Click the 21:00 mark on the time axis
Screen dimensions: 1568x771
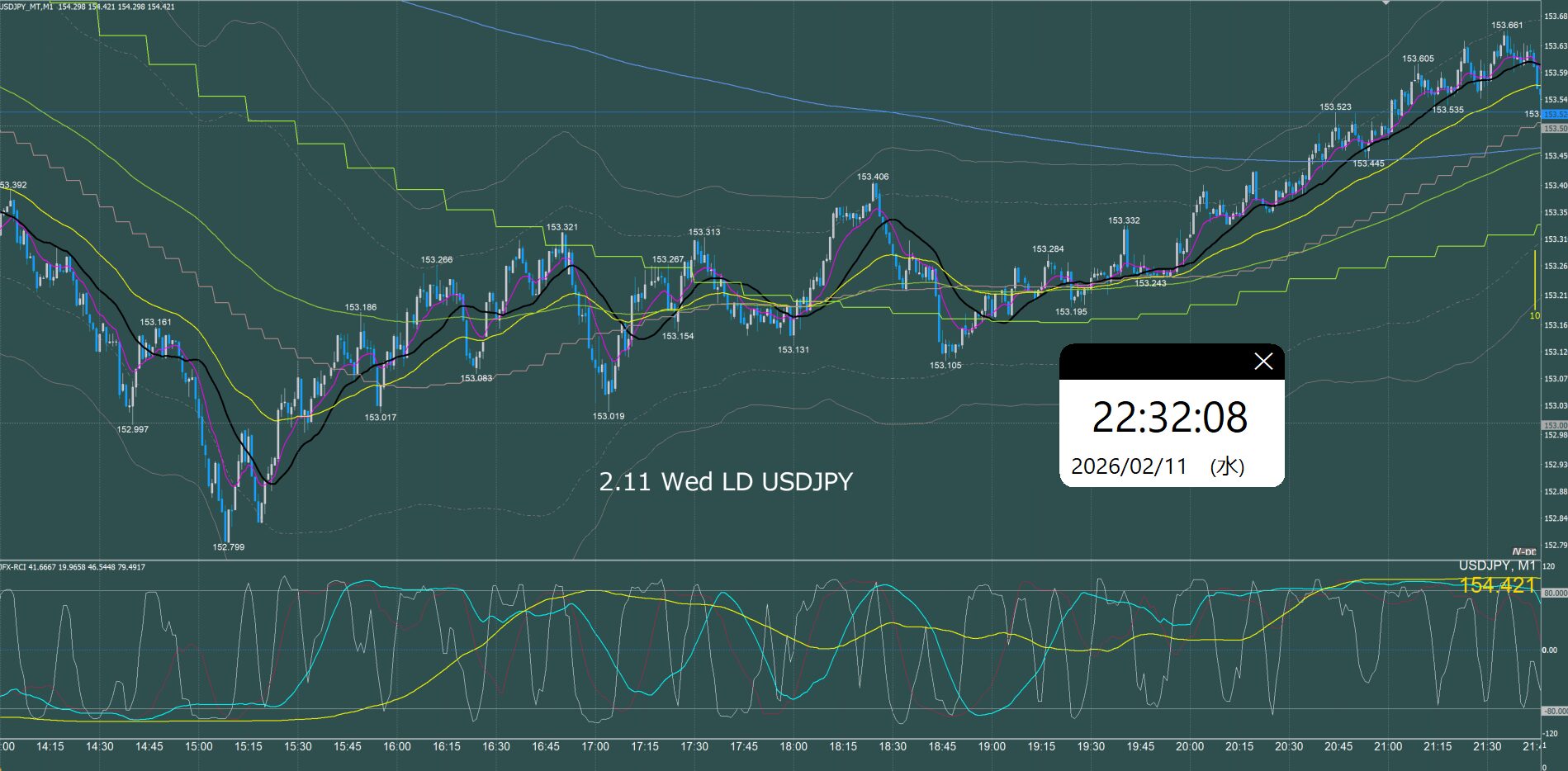point(1388,746)
